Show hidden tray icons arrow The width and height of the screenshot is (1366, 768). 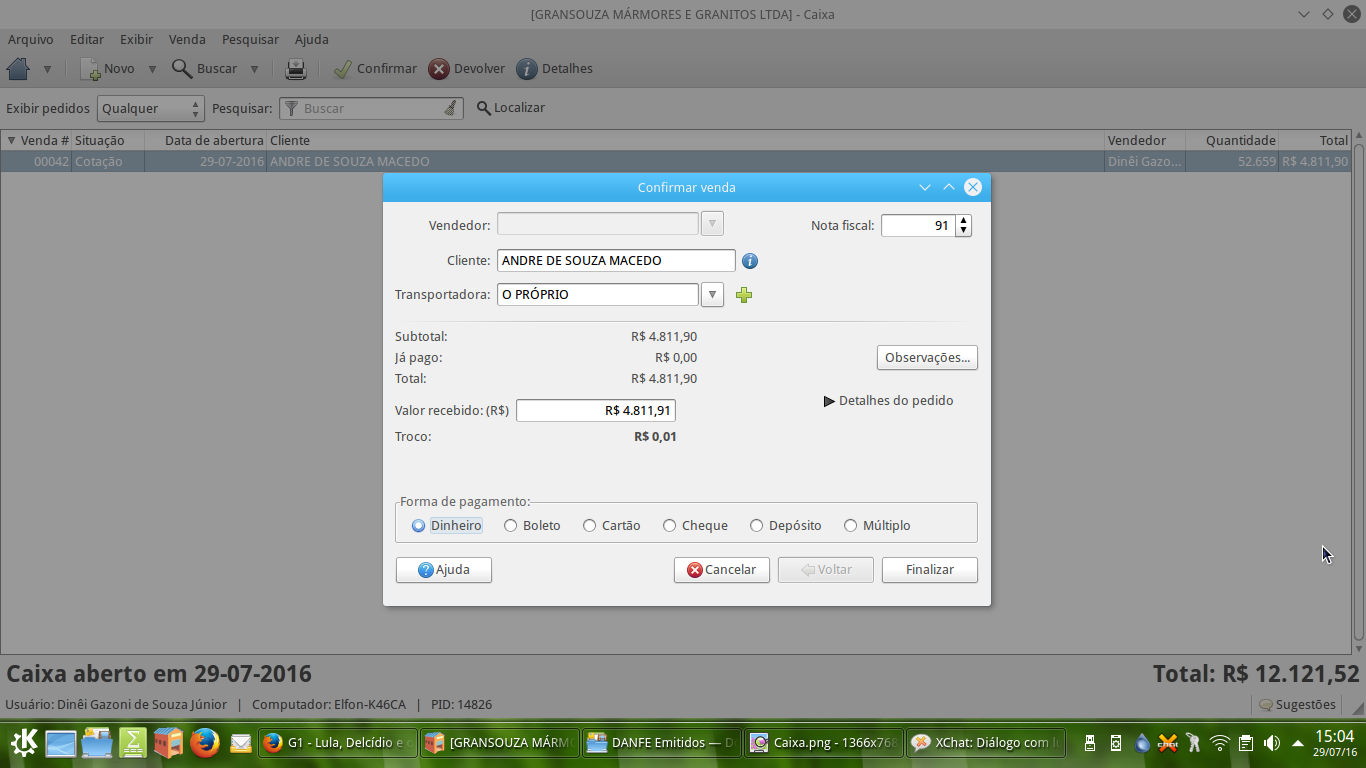(x=1297, y=743)
